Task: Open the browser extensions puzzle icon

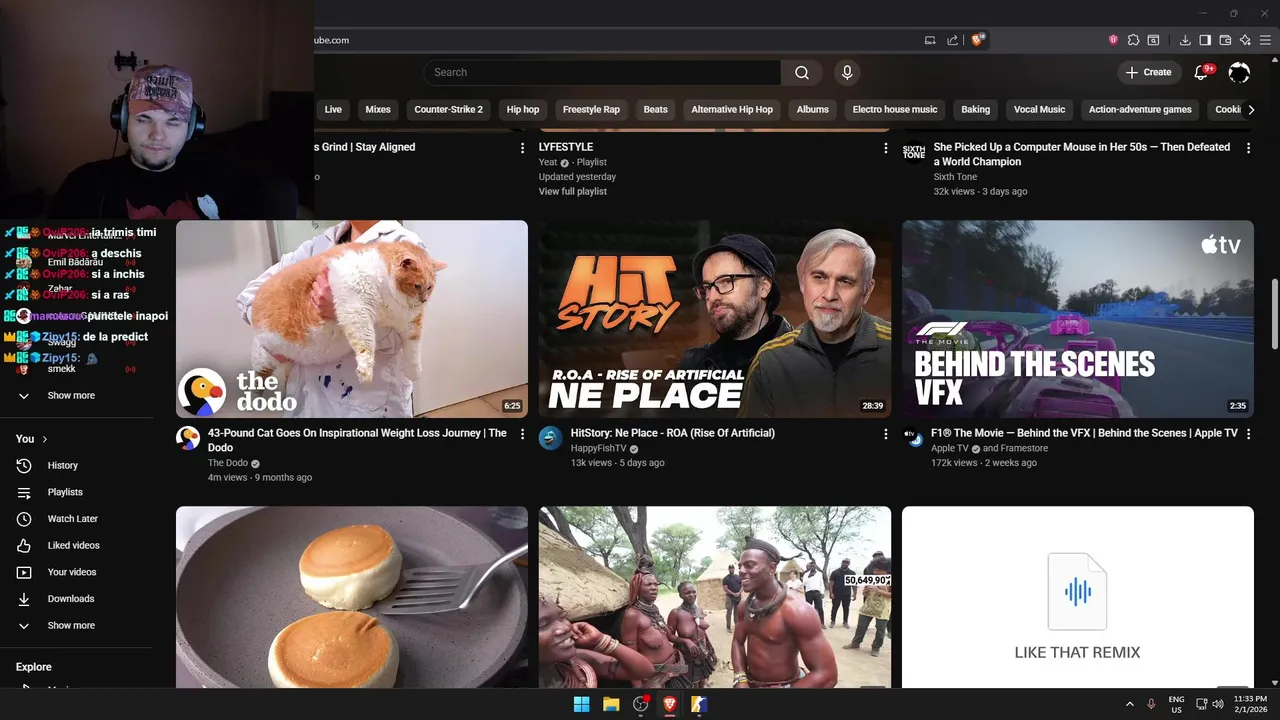Action: click(1133, 40)
